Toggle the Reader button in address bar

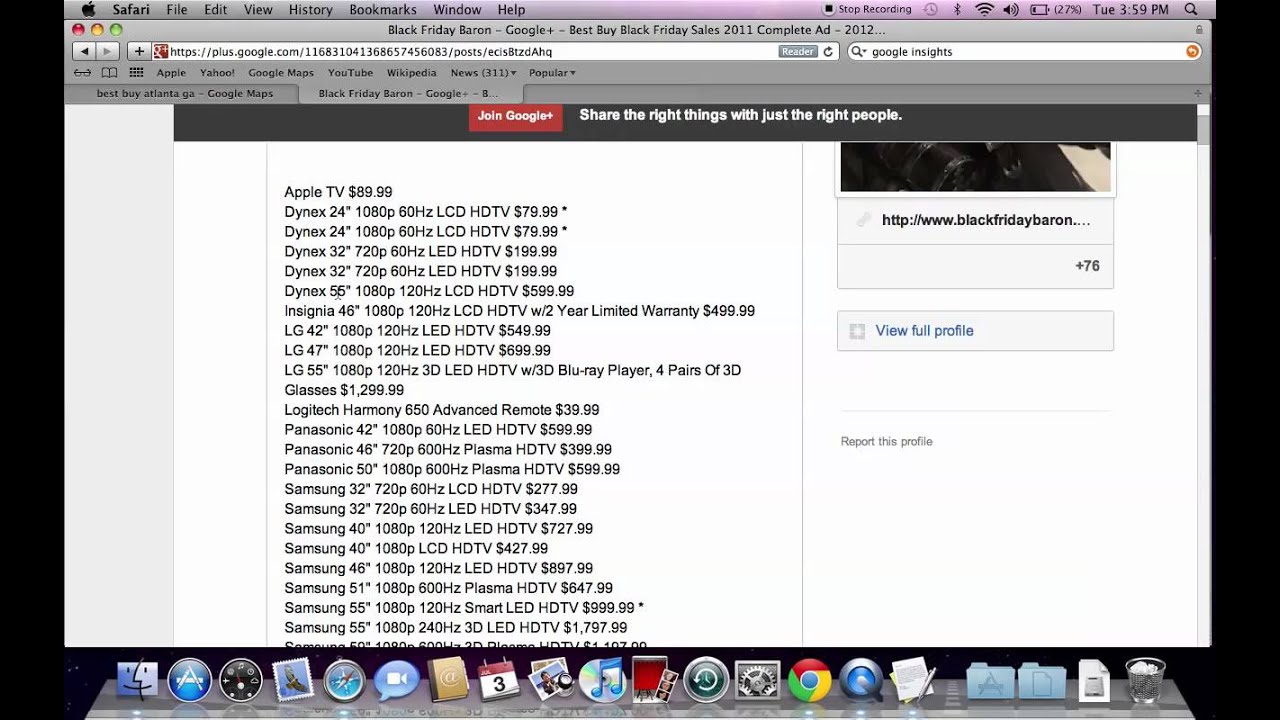798,51
